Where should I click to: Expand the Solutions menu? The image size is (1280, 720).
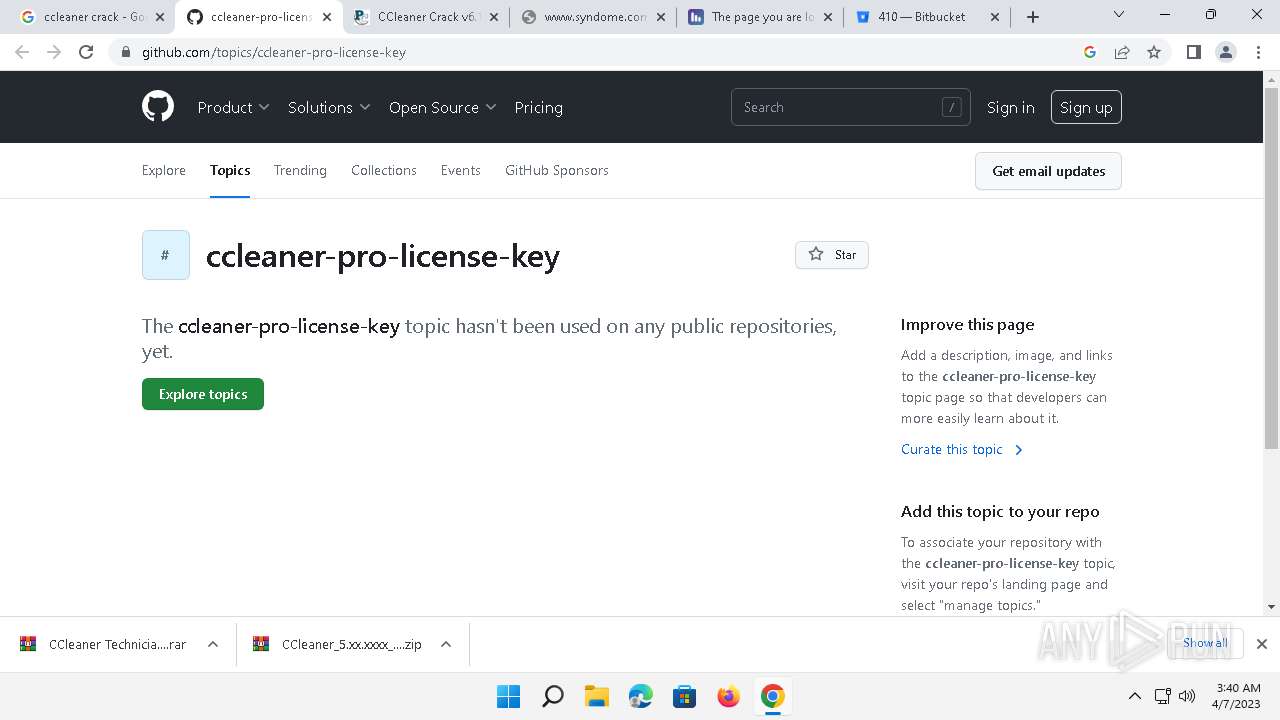[x=329, y=107]
